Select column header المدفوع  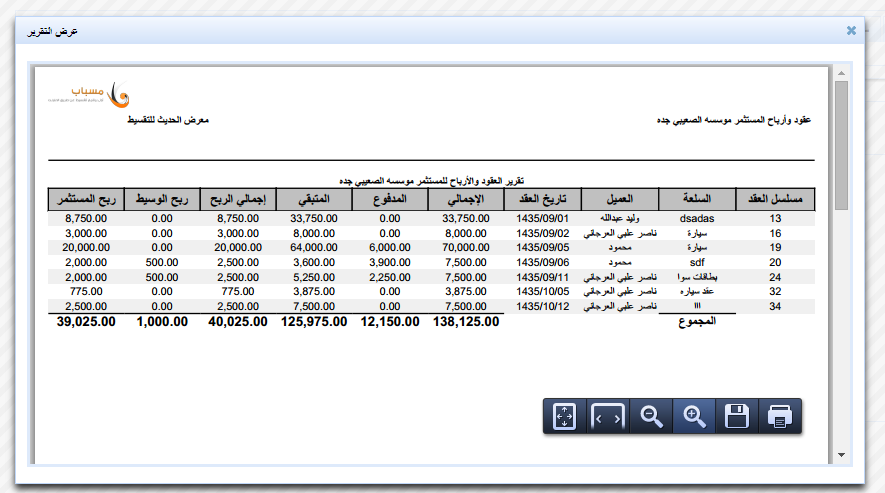click(x=389, y=199)
